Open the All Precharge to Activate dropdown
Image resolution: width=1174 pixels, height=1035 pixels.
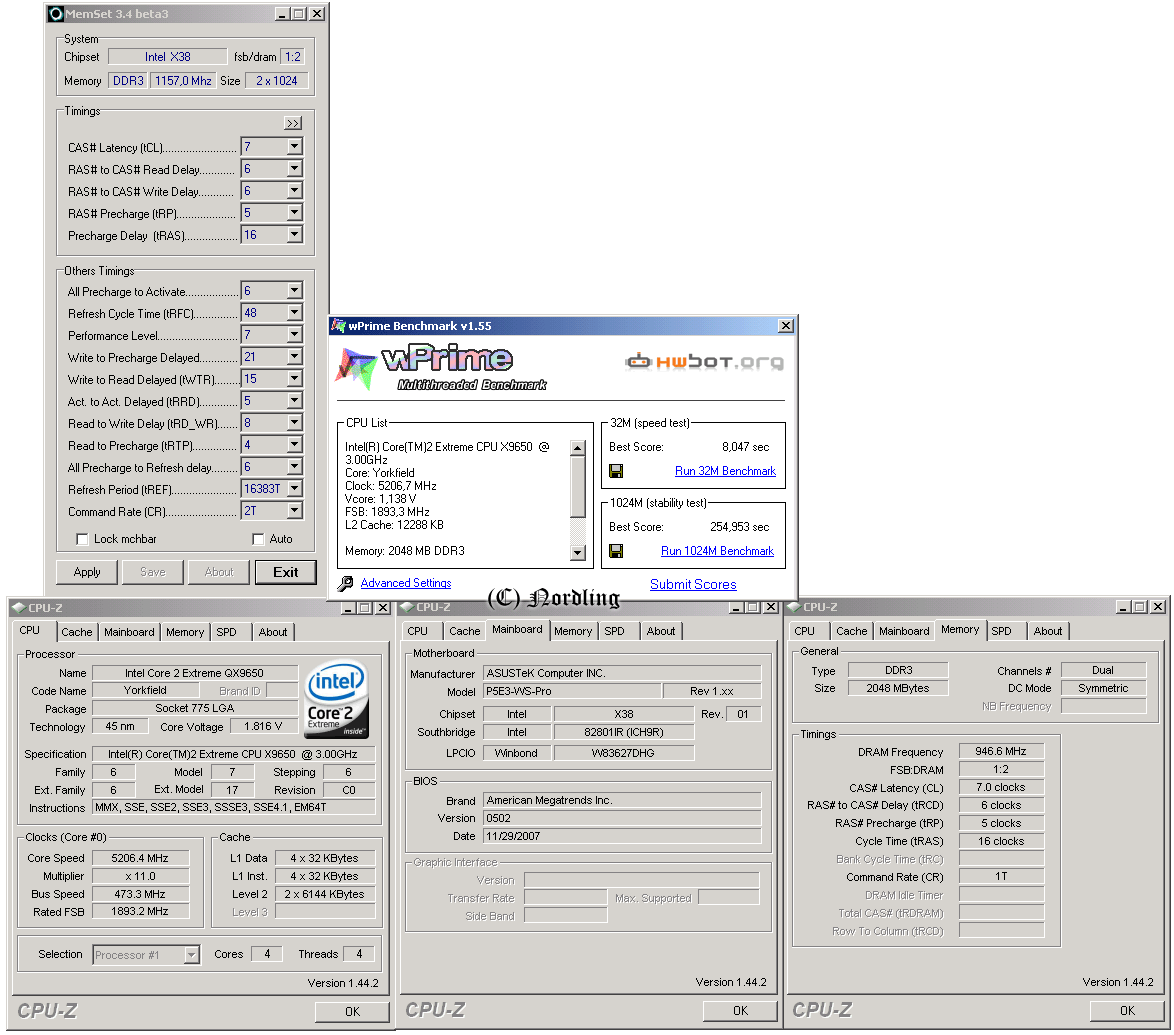pos(294,291)
